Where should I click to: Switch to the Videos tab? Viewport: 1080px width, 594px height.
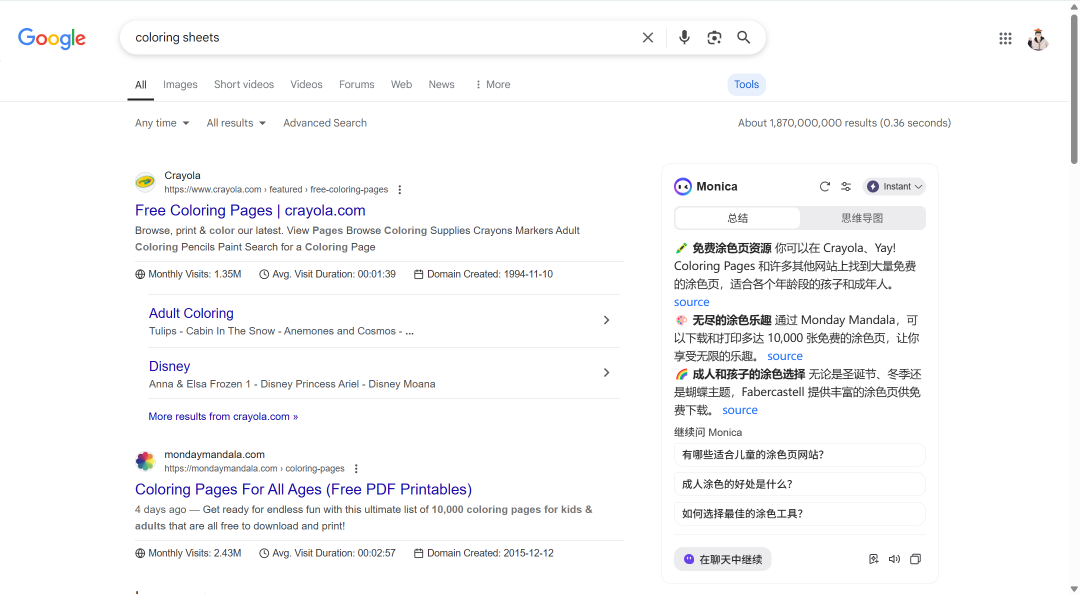tap(306, 84)
